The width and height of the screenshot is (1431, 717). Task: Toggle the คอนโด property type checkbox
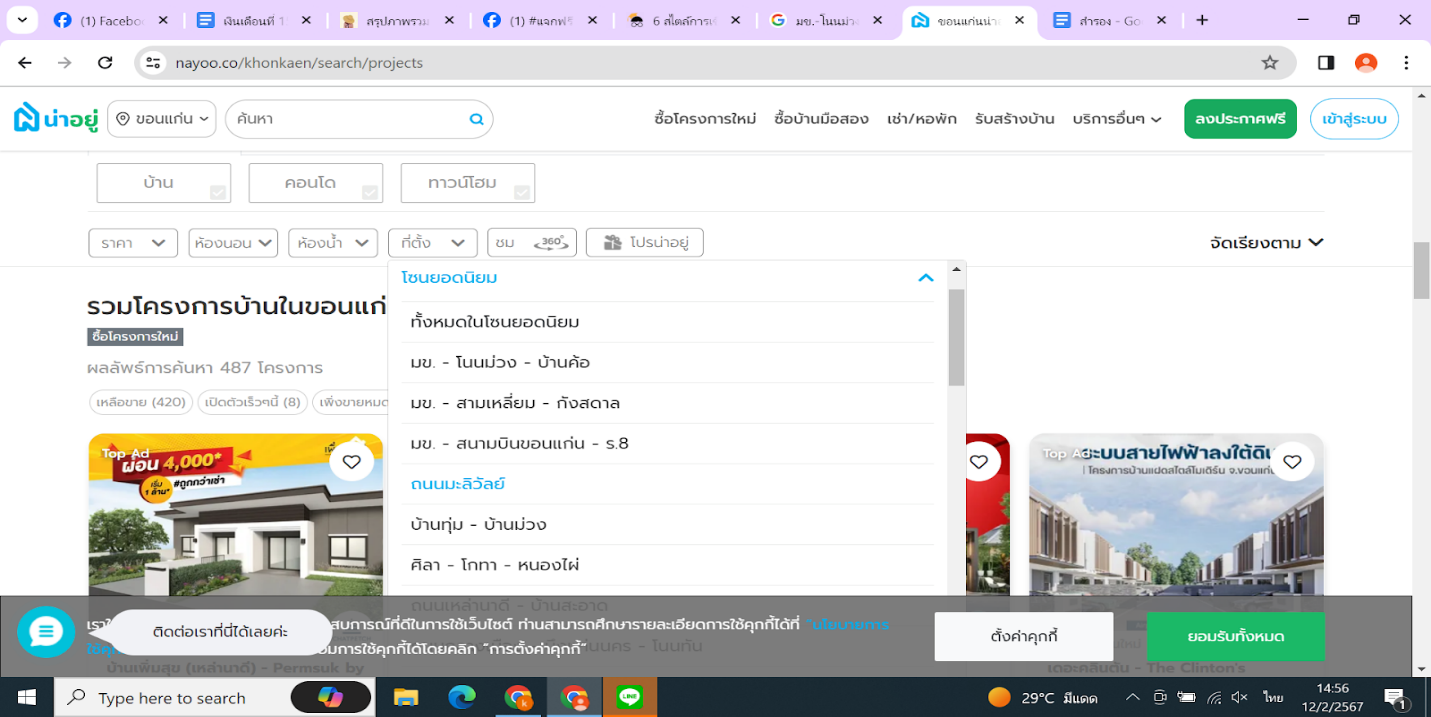(316, 183)
